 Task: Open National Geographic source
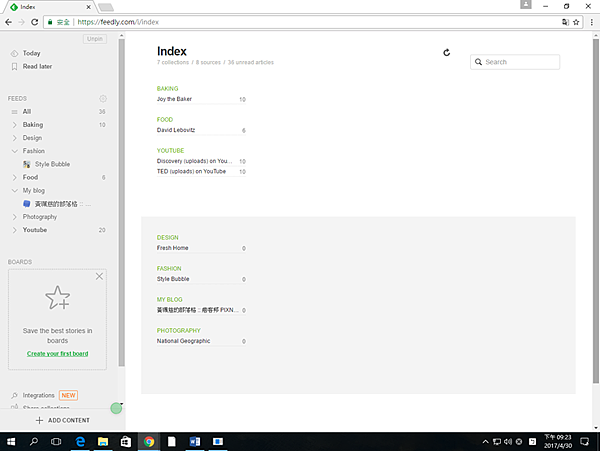click(201, 341)
